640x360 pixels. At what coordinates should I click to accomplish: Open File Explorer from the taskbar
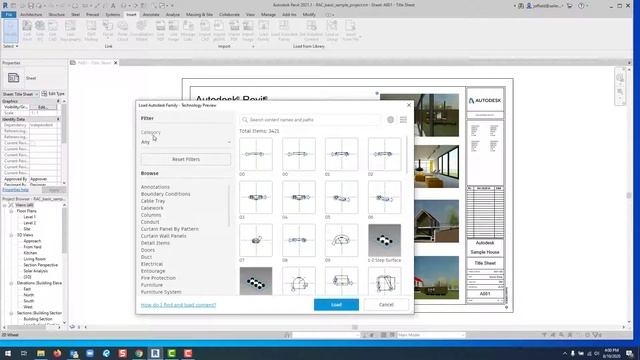click(41, 353)
